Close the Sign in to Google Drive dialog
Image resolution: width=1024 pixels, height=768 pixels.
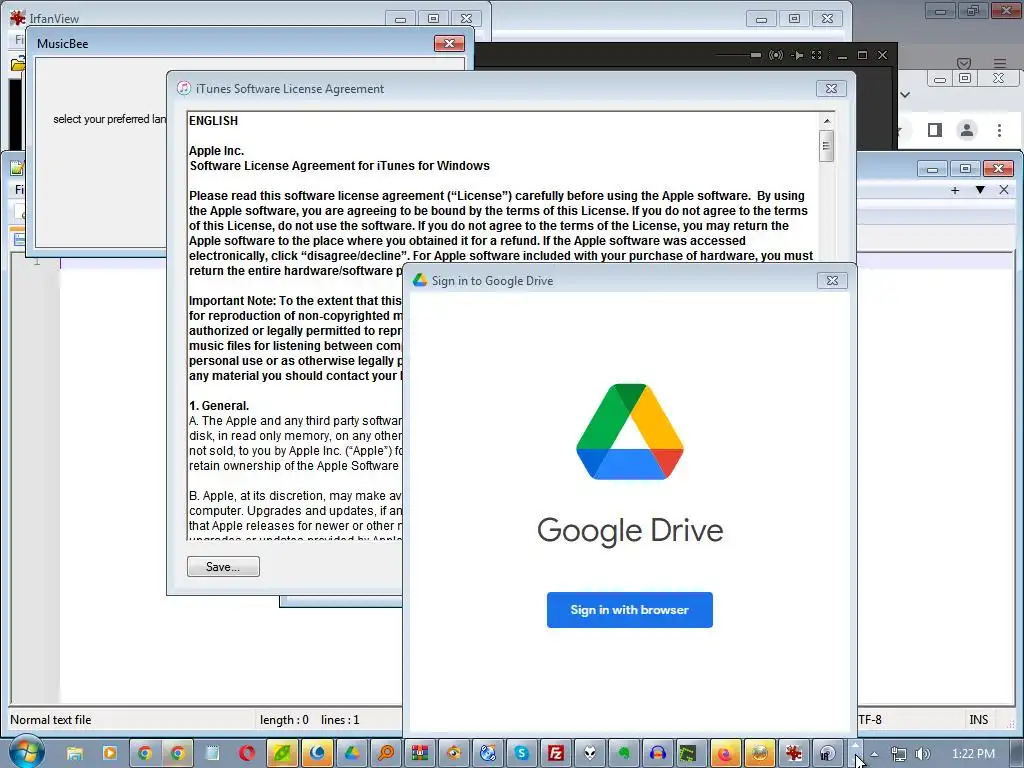click(832, 281)
